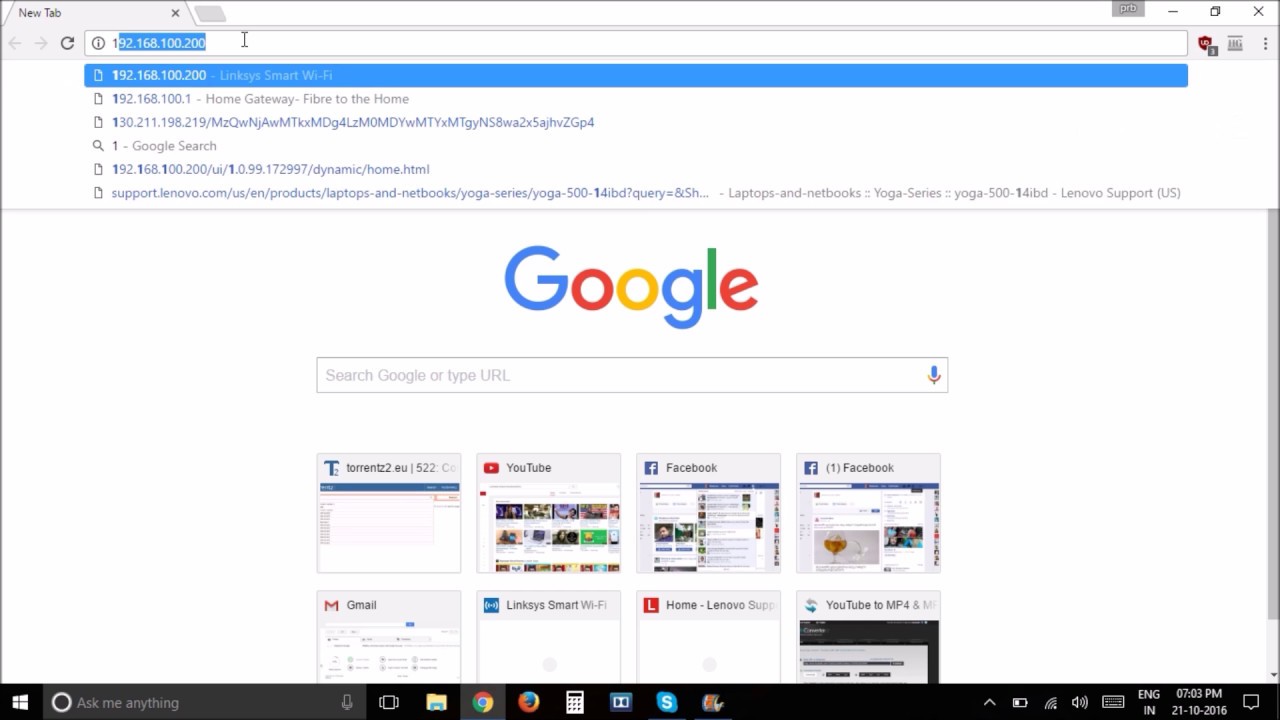Open Skype from the taskbar
Image resolution: width=1280 pixels, height=720 pixels.
click(x=667, y=702)
